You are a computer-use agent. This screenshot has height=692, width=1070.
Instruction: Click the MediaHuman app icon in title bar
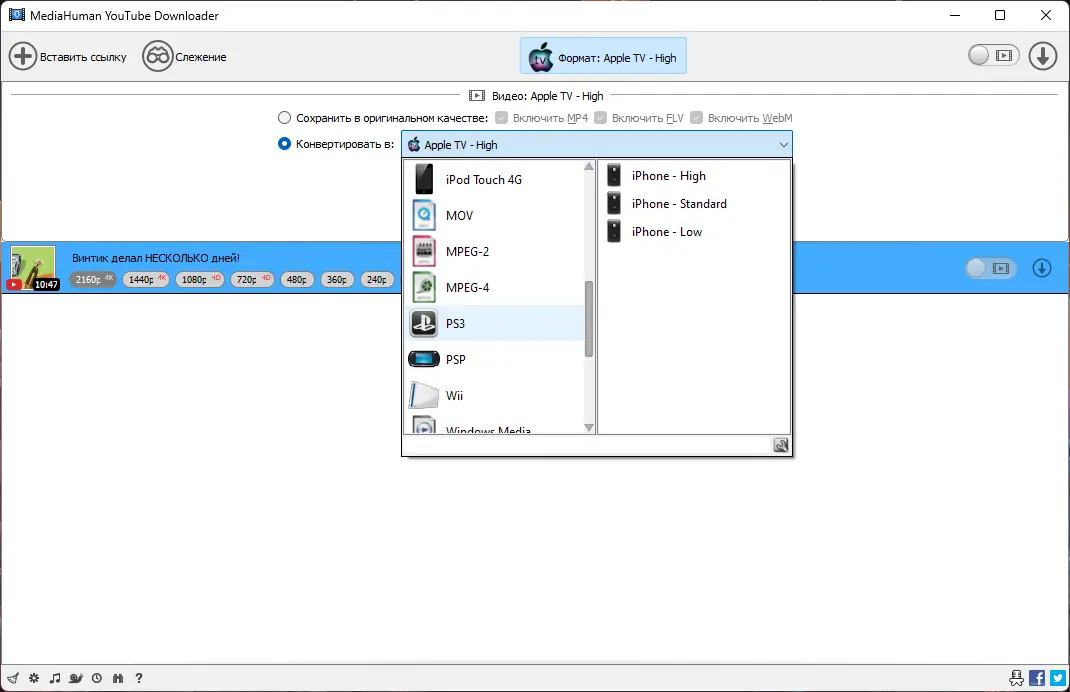point(16,14)
